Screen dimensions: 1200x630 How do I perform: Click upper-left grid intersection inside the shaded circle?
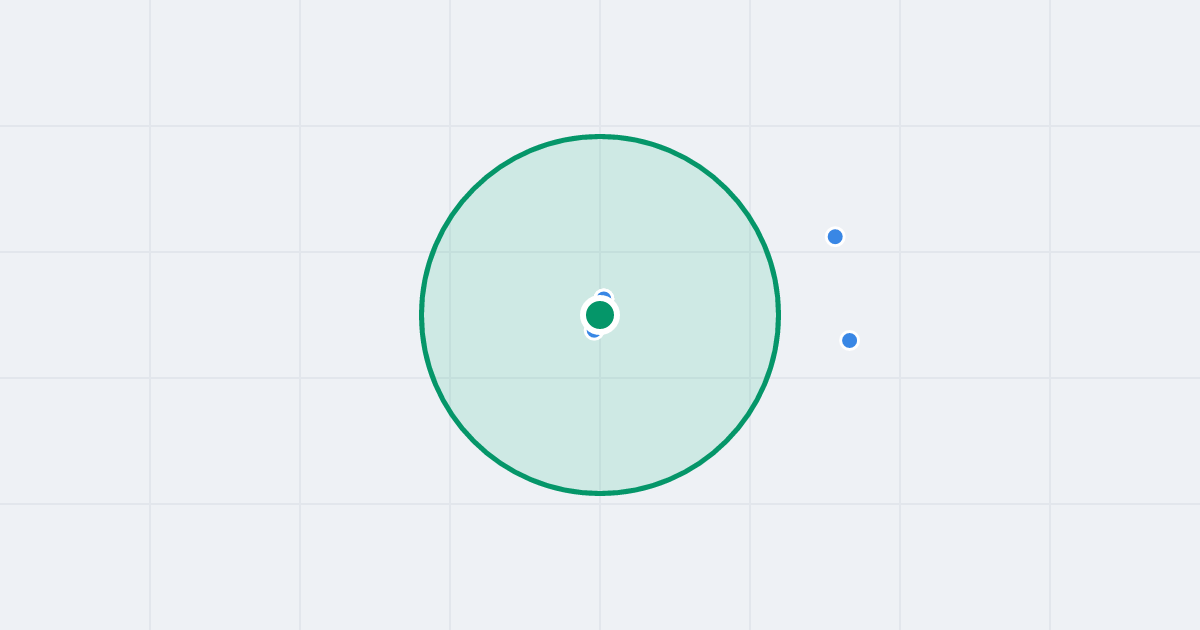click(x=450, y=252)
